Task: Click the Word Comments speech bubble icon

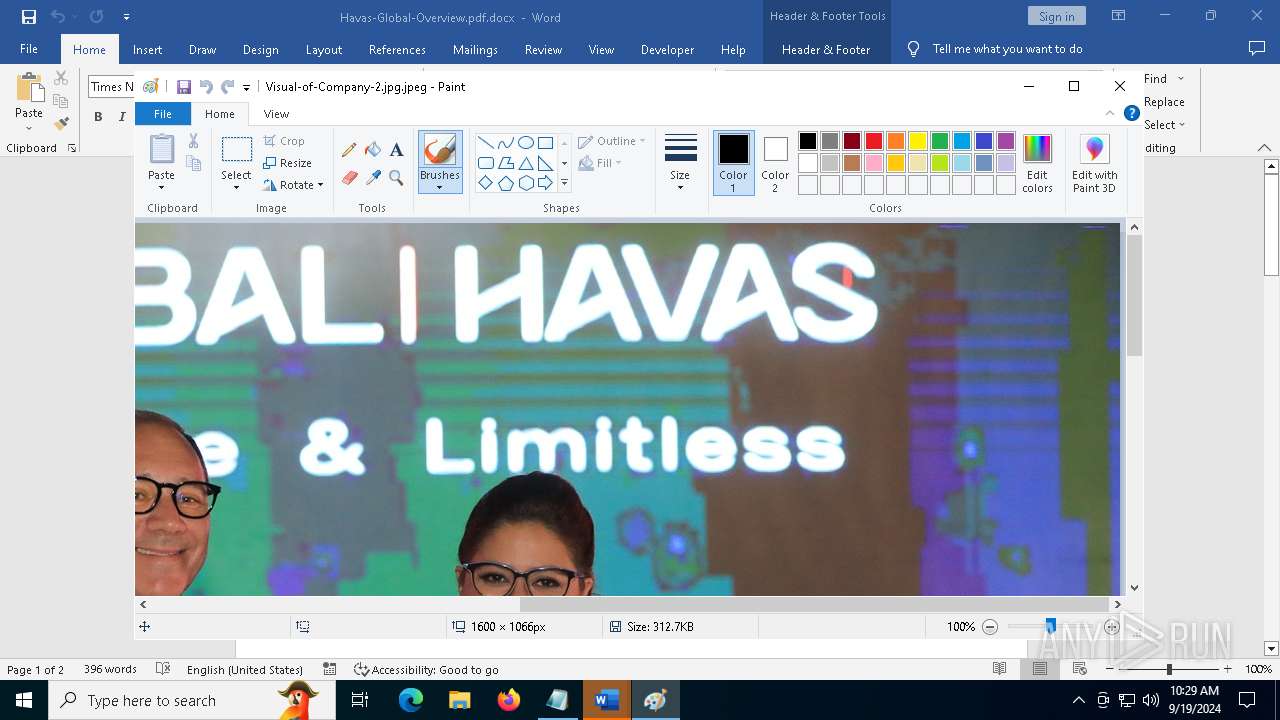Action: point(1257,49)
